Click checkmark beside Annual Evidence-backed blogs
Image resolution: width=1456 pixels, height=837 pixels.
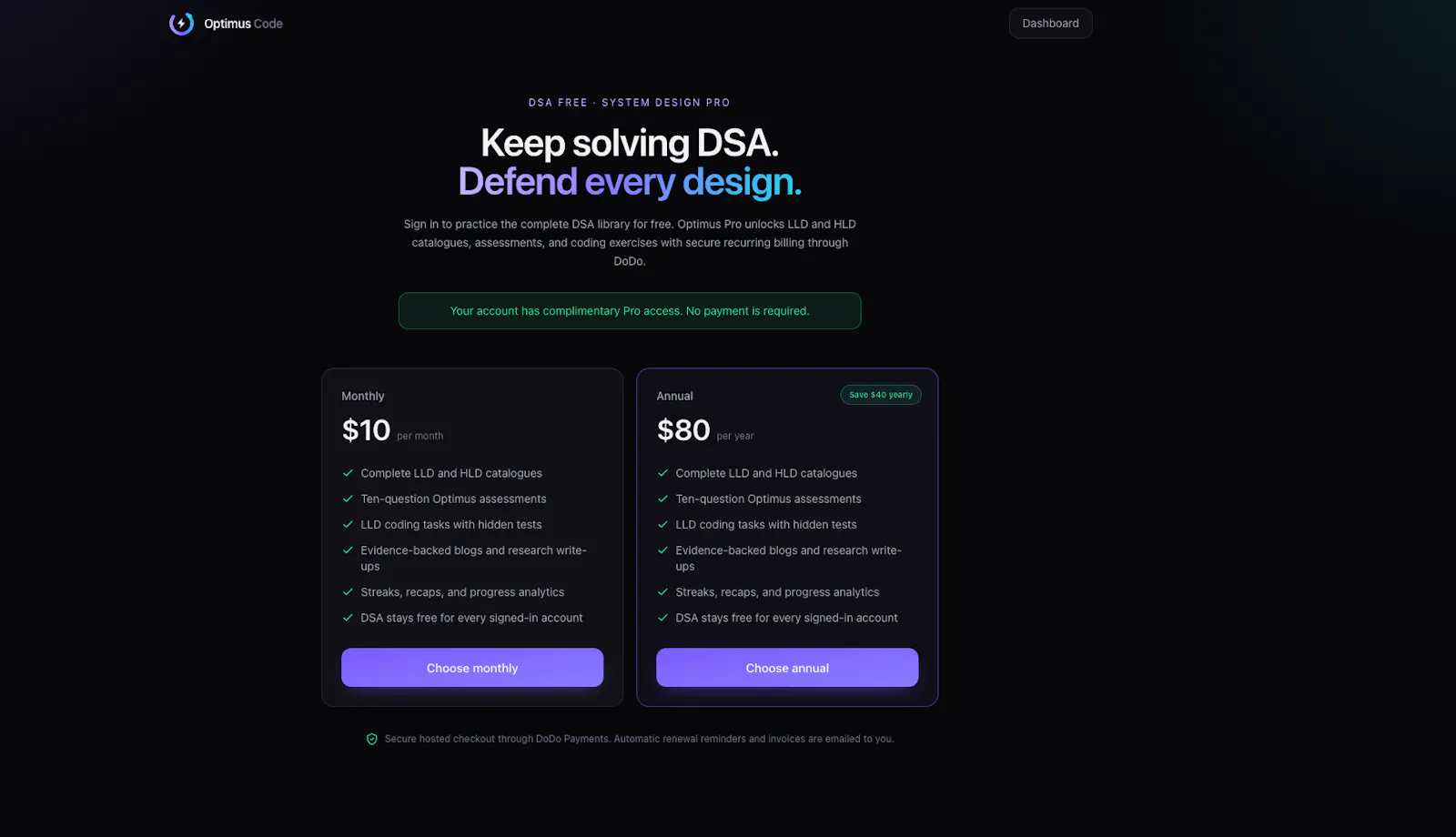[662, 550]
